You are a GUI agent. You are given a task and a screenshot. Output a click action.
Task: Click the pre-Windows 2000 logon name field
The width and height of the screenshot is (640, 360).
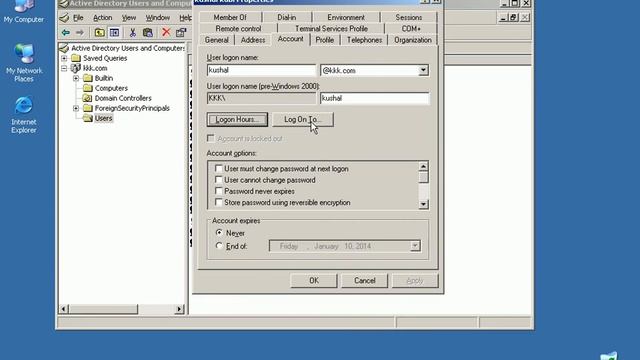click(x=375, y=98)
